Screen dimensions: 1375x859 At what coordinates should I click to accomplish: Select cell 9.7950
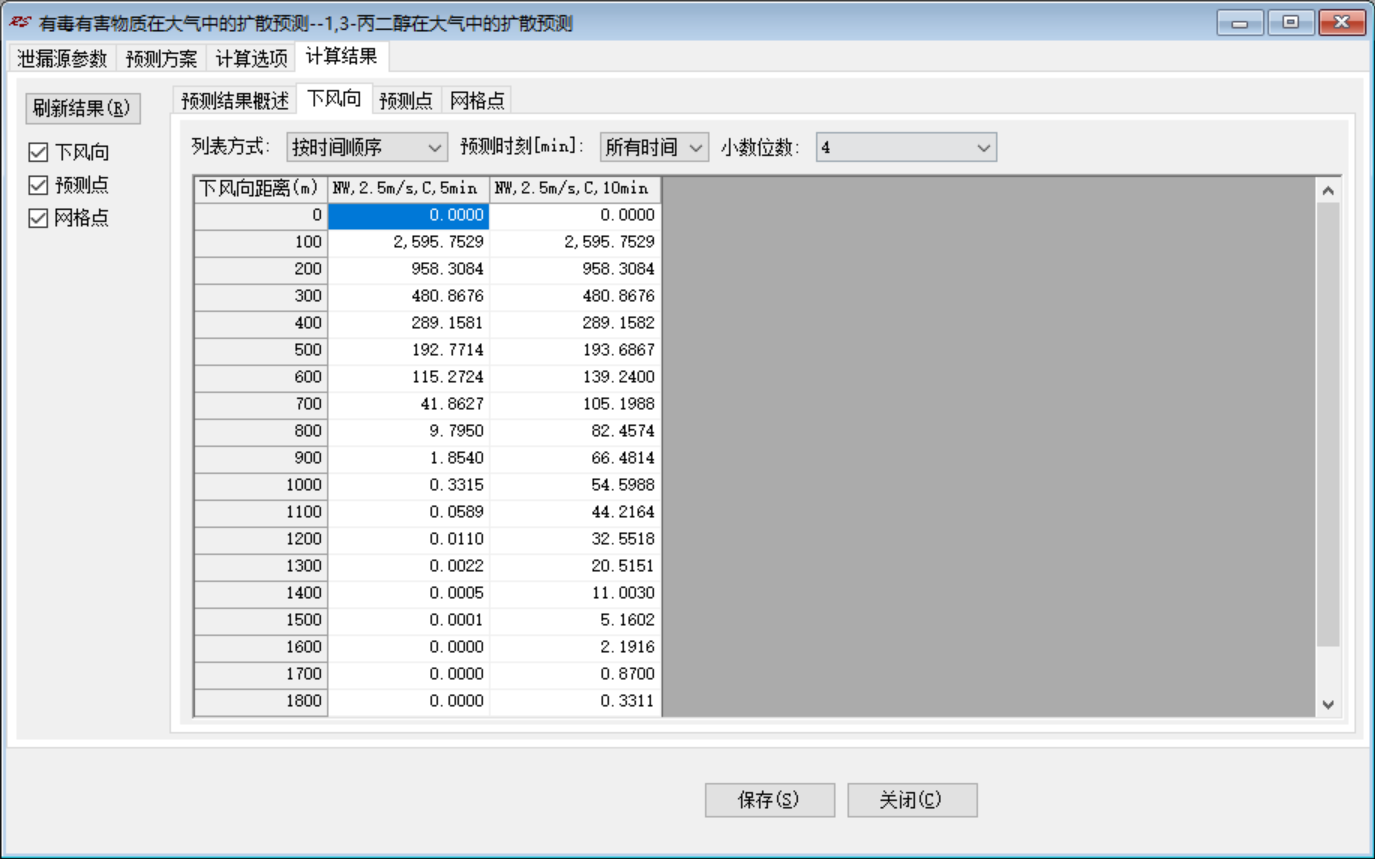coord(409,431)
